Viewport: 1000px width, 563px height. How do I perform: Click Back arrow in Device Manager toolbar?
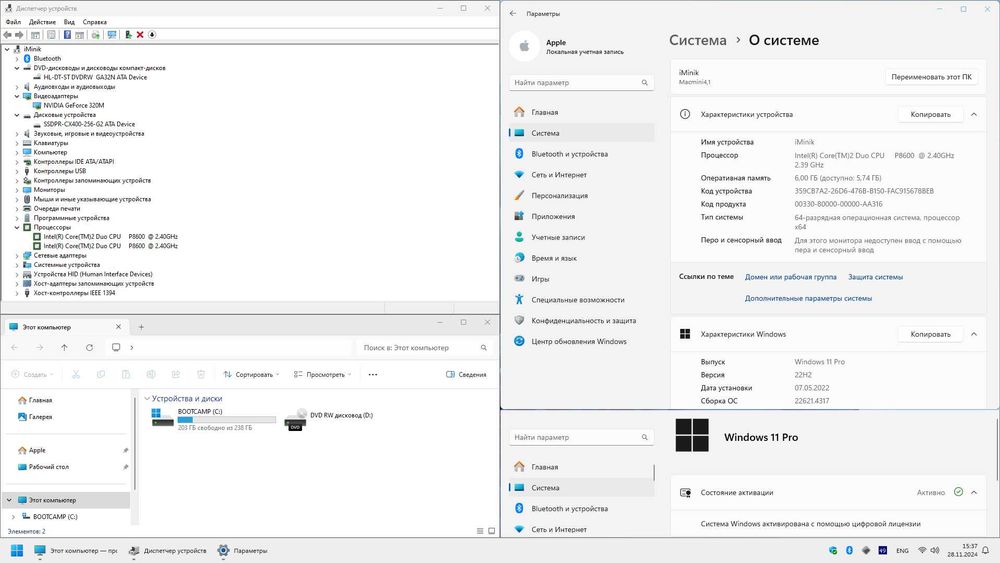pos(7,35)
